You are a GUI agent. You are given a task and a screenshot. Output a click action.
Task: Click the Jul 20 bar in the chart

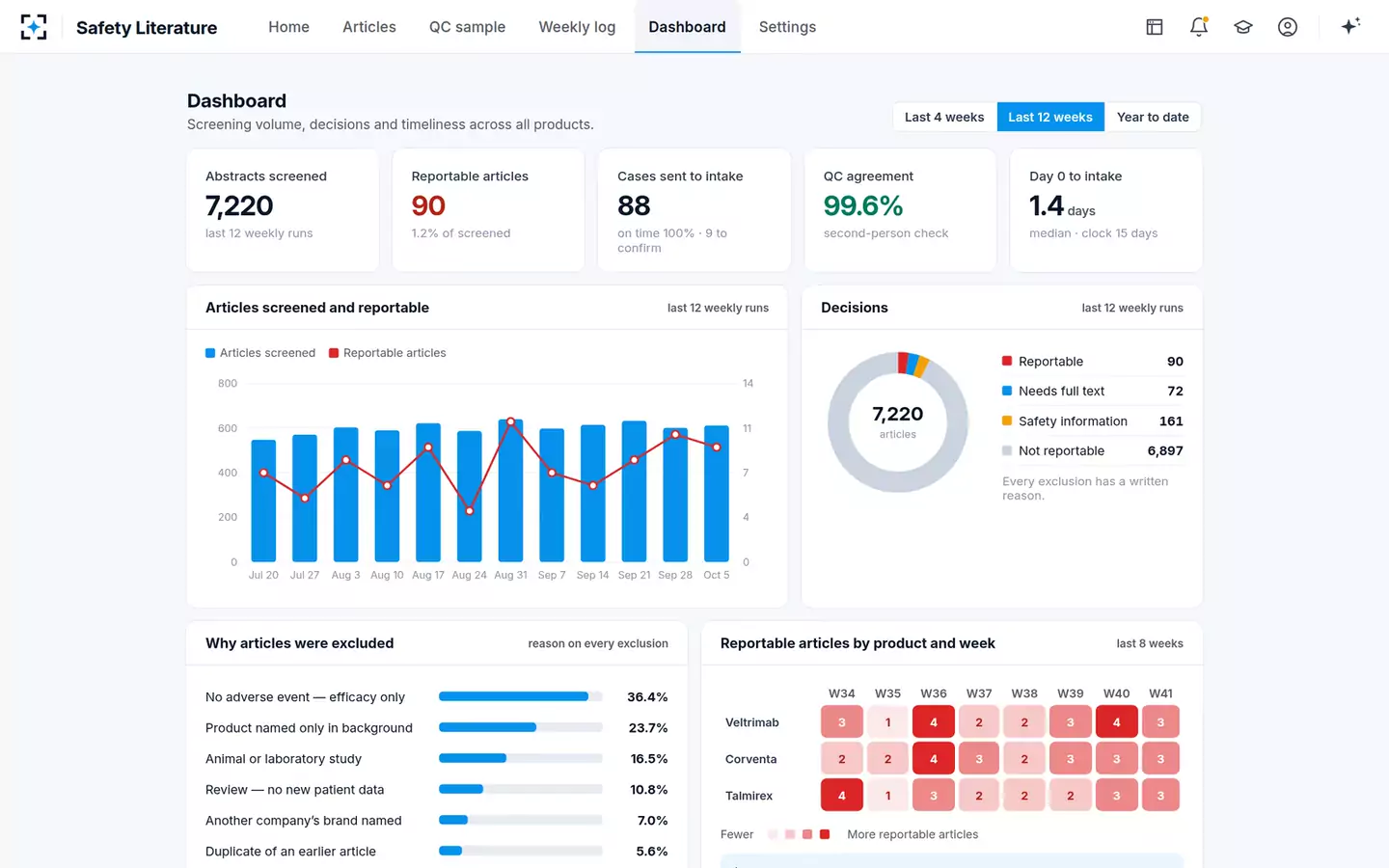(263, 501)
